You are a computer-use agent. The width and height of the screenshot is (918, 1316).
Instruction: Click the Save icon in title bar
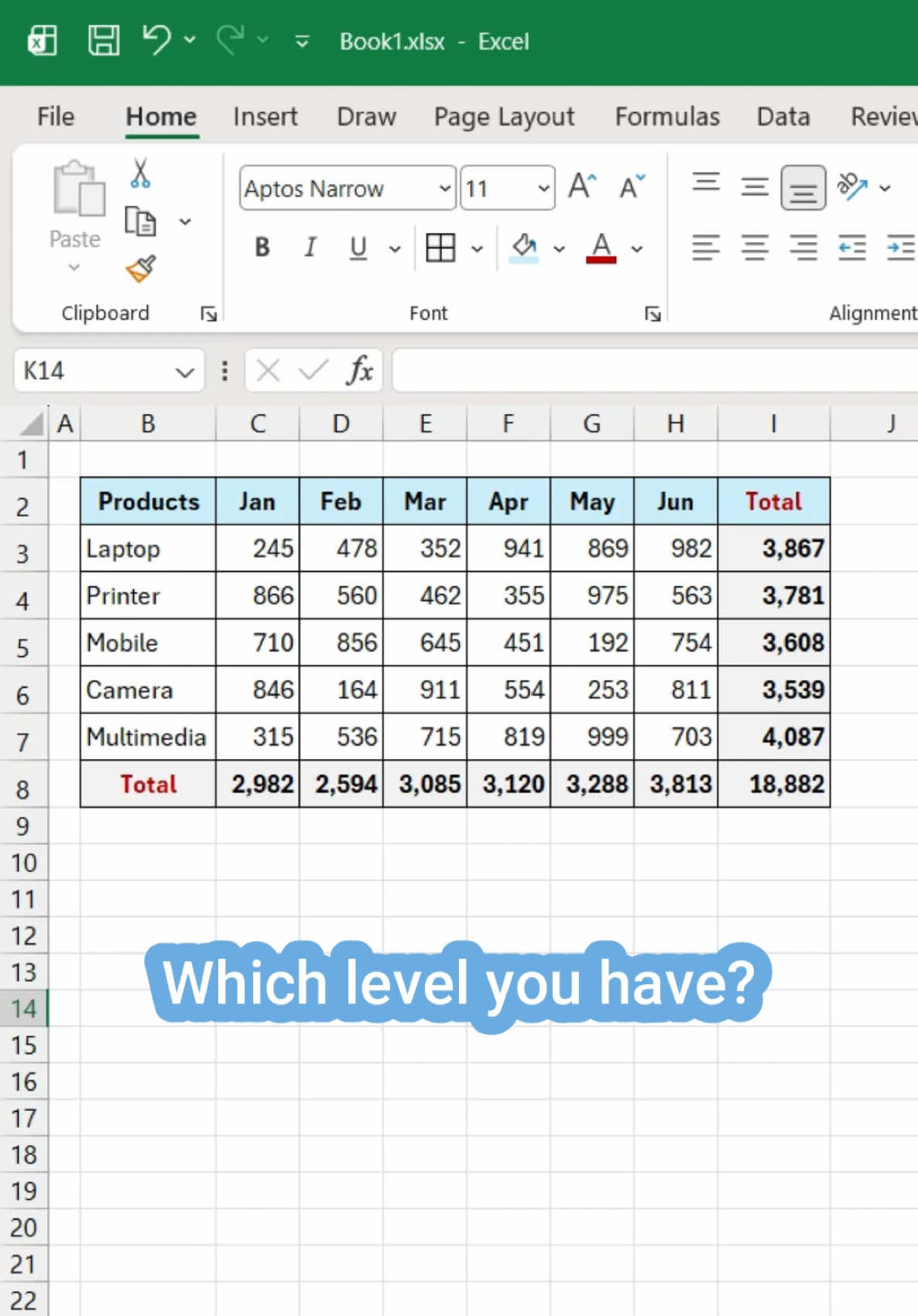(104, 40)
